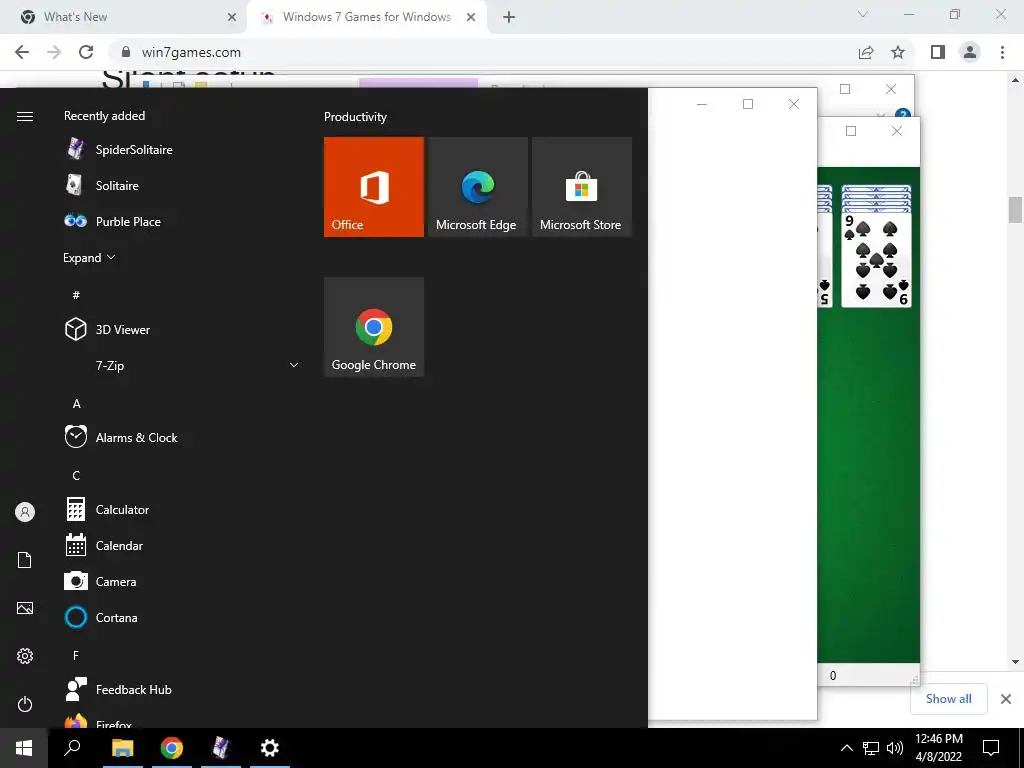Open the Chrome three-dot menu

(x=1002, y=52)
